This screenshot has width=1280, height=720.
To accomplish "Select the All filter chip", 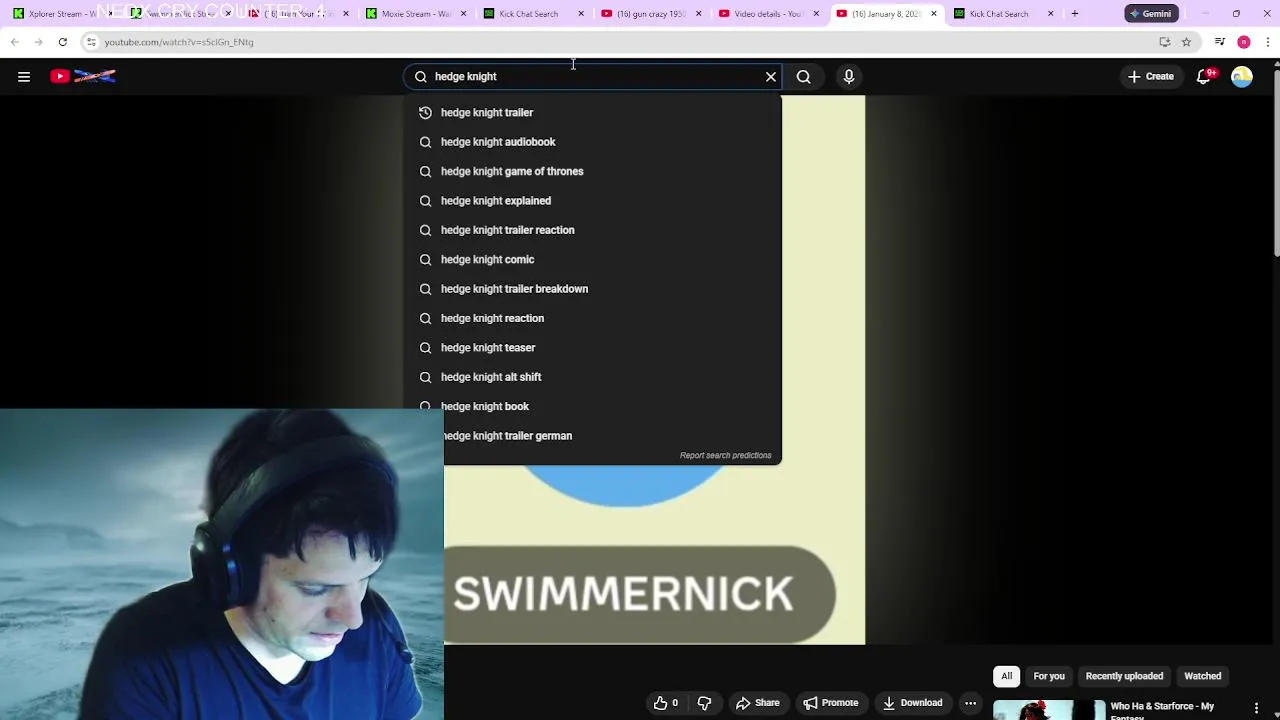I will 1007,676.
